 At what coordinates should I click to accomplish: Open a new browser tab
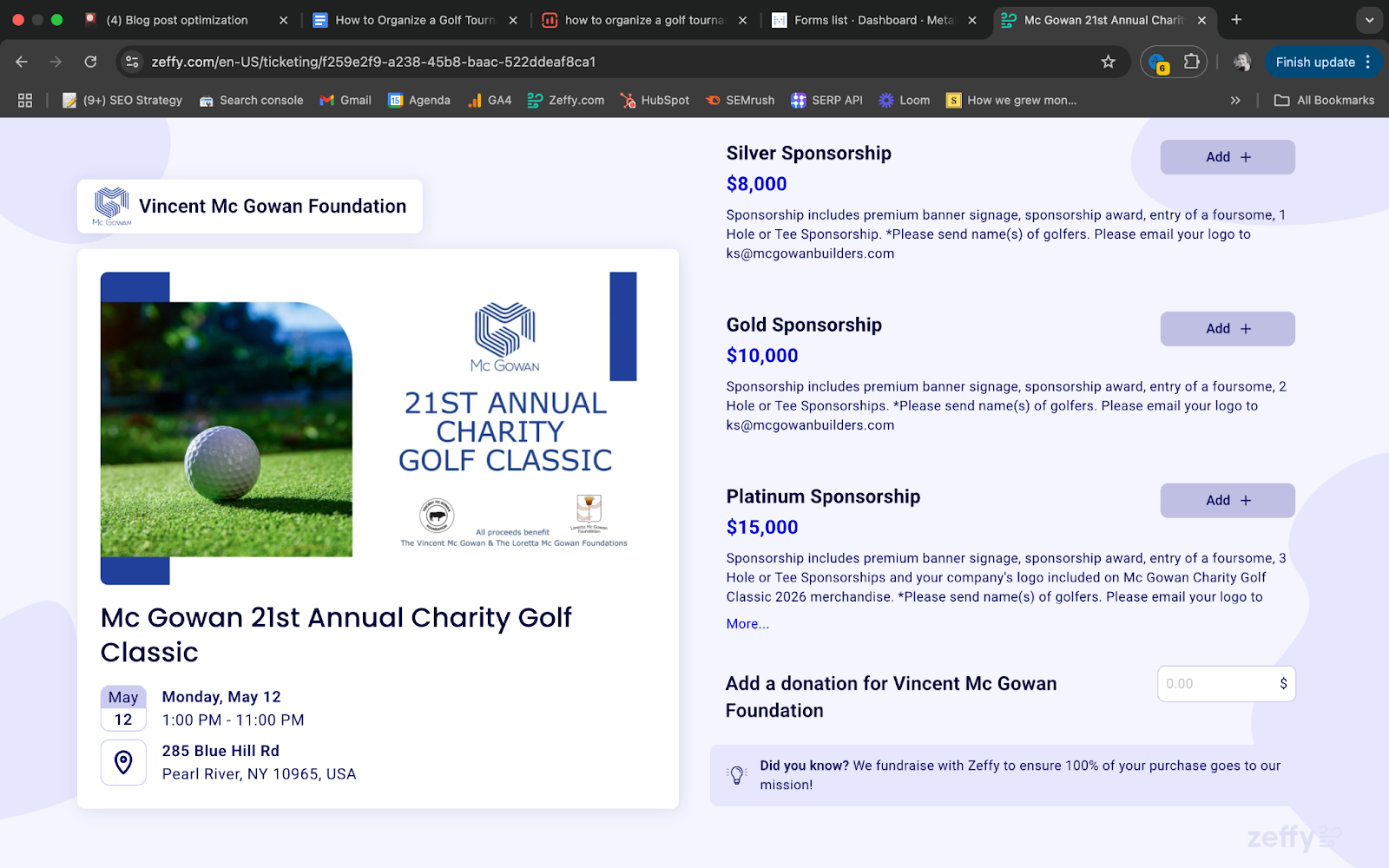pos(1236,20)
